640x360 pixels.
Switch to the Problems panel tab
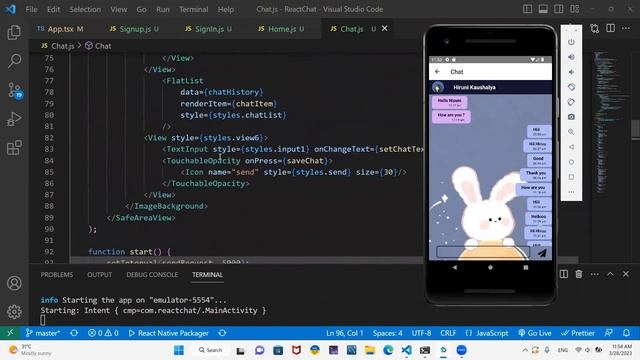(57, 275)
